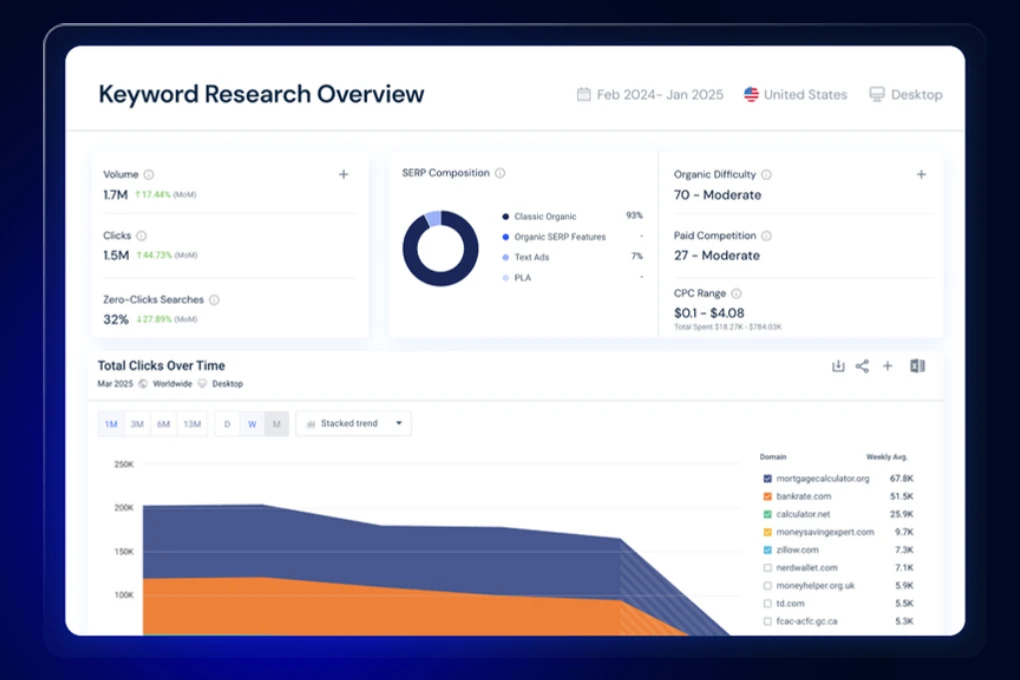Image resolution: width=1020 pixels, height=680 pixels.
Task: Download the Total Clicks Over Time chart
Action: 838,366
